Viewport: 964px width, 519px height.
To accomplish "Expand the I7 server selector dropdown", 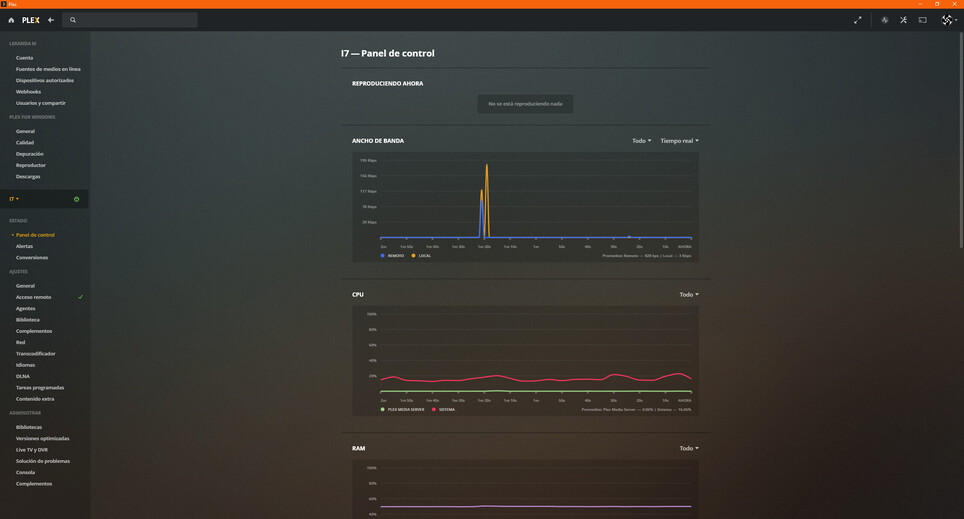I will [14, 199].
